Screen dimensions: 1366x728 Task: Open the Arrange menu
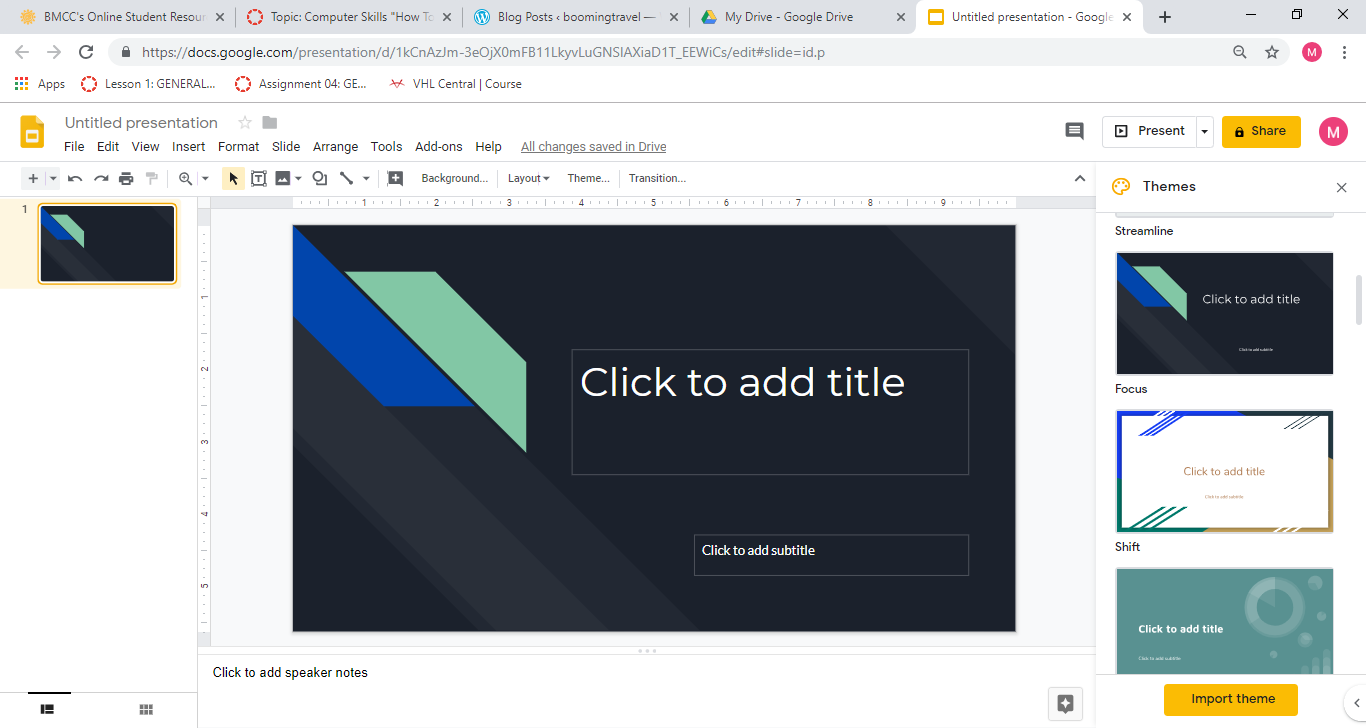335,147
